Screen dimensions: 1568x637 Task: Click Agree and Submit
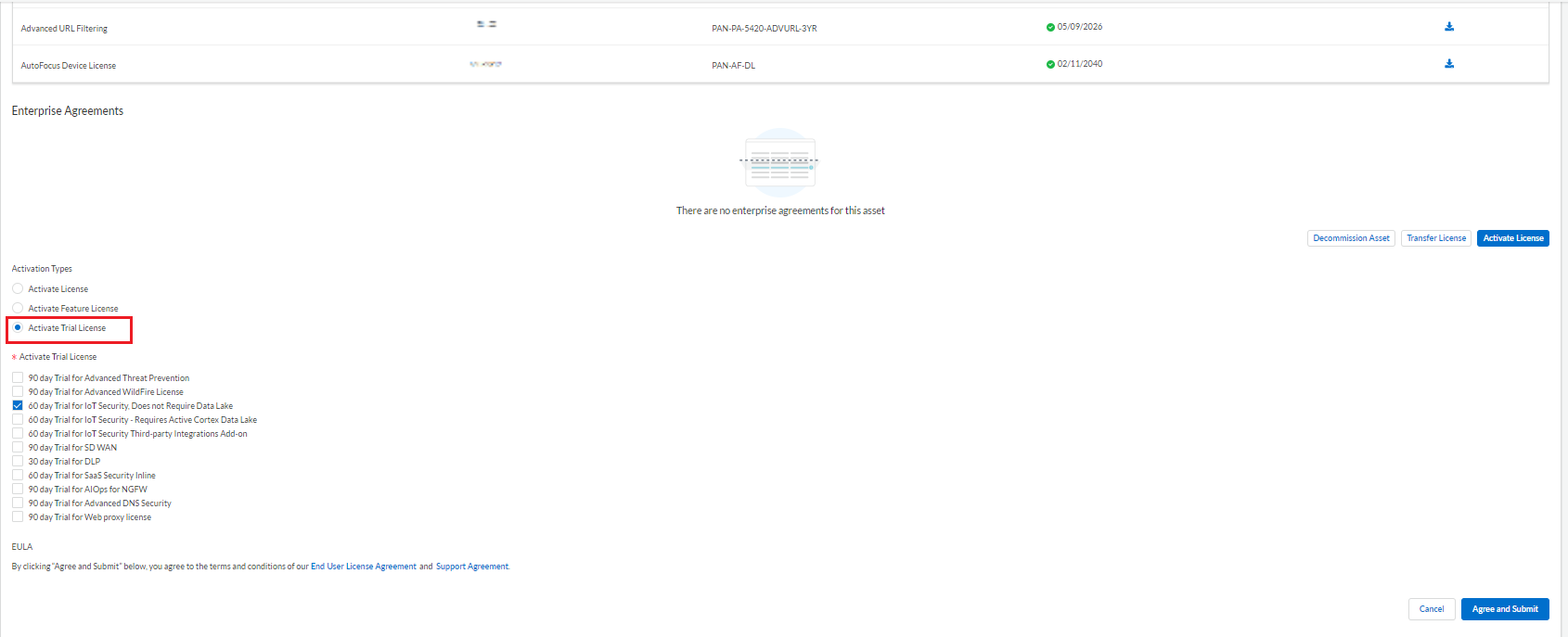pos(1505,609)
